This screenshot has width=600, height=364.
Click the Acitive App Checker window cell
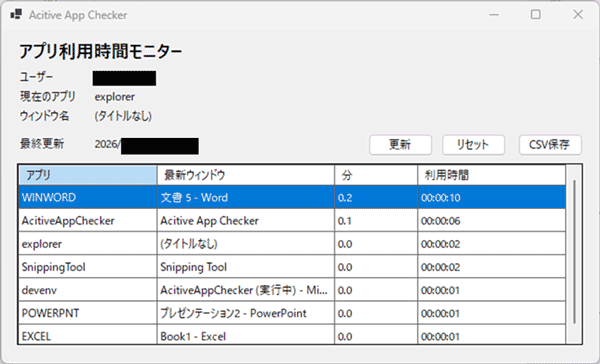click(x=246, y=221)
